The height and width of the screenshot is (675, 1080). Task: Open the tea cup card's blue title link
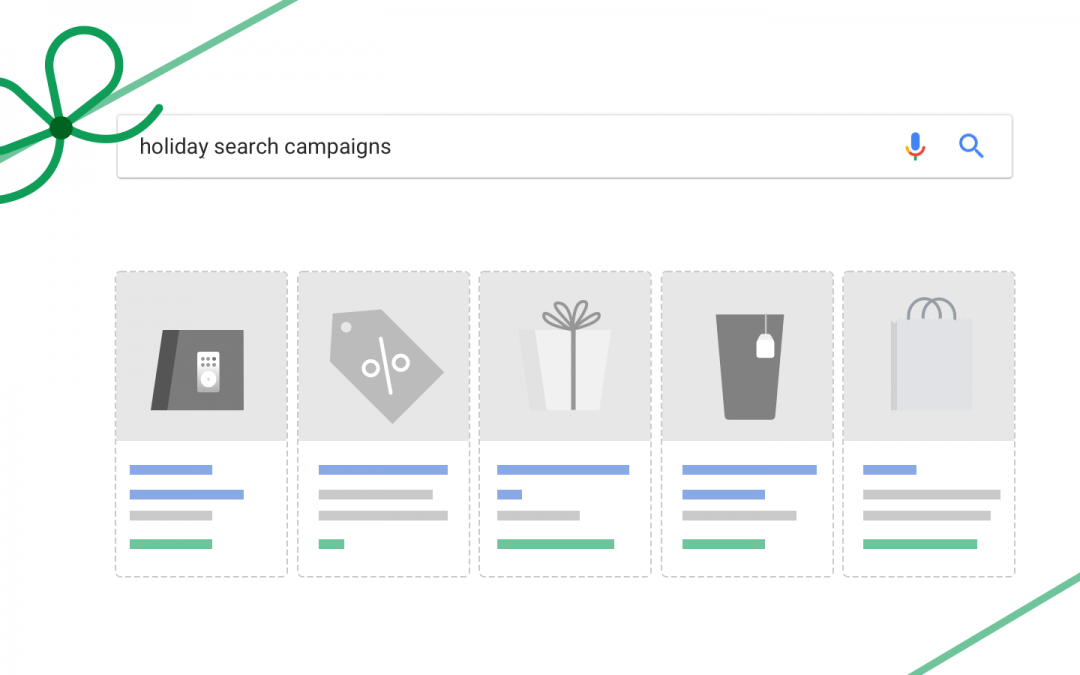point(749,470)
